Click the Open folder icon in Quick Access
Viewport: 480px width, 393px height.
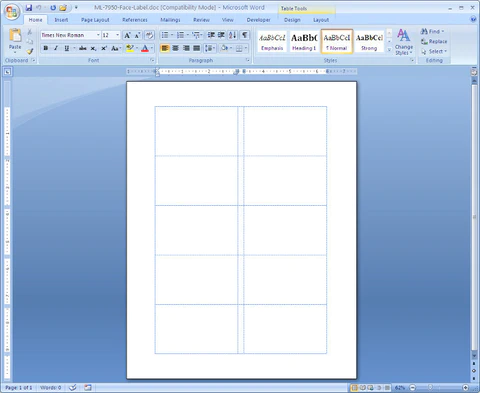[x=63, y=7]
